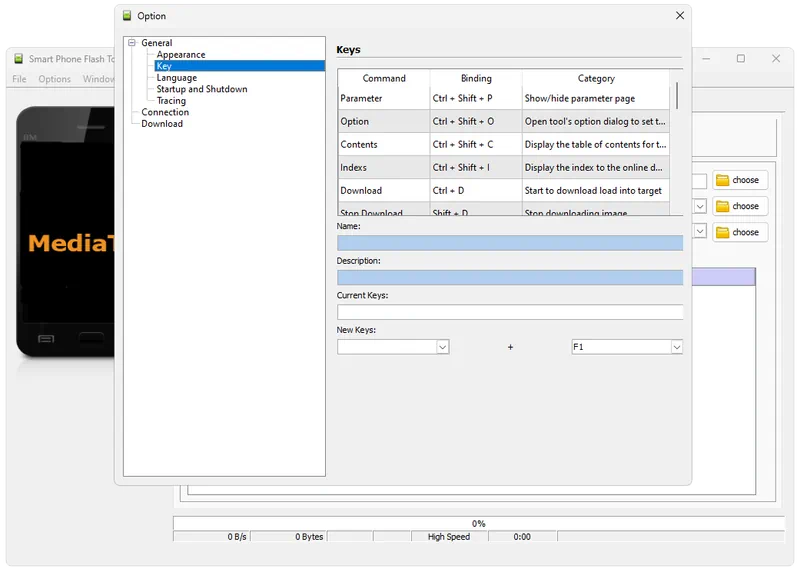Click the Option dialog title icon

(x=127, y=16)
